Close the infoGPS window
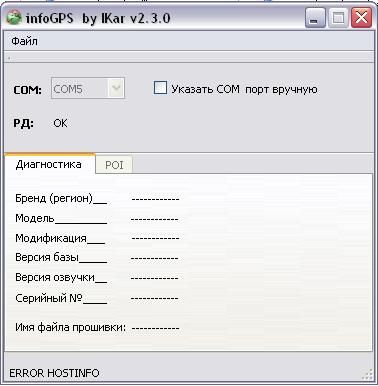Screen dimensions: 378x386 point(361,18)
